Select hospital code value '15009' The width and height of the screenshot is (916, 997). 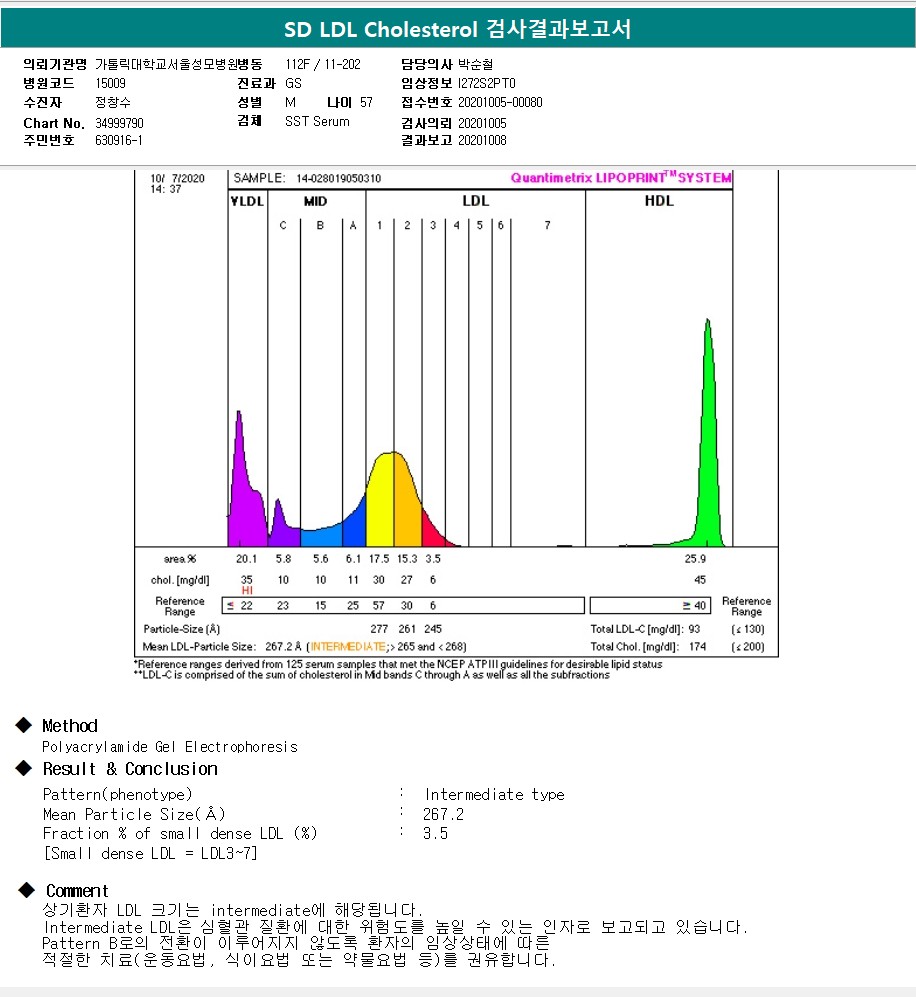(111, 83)
